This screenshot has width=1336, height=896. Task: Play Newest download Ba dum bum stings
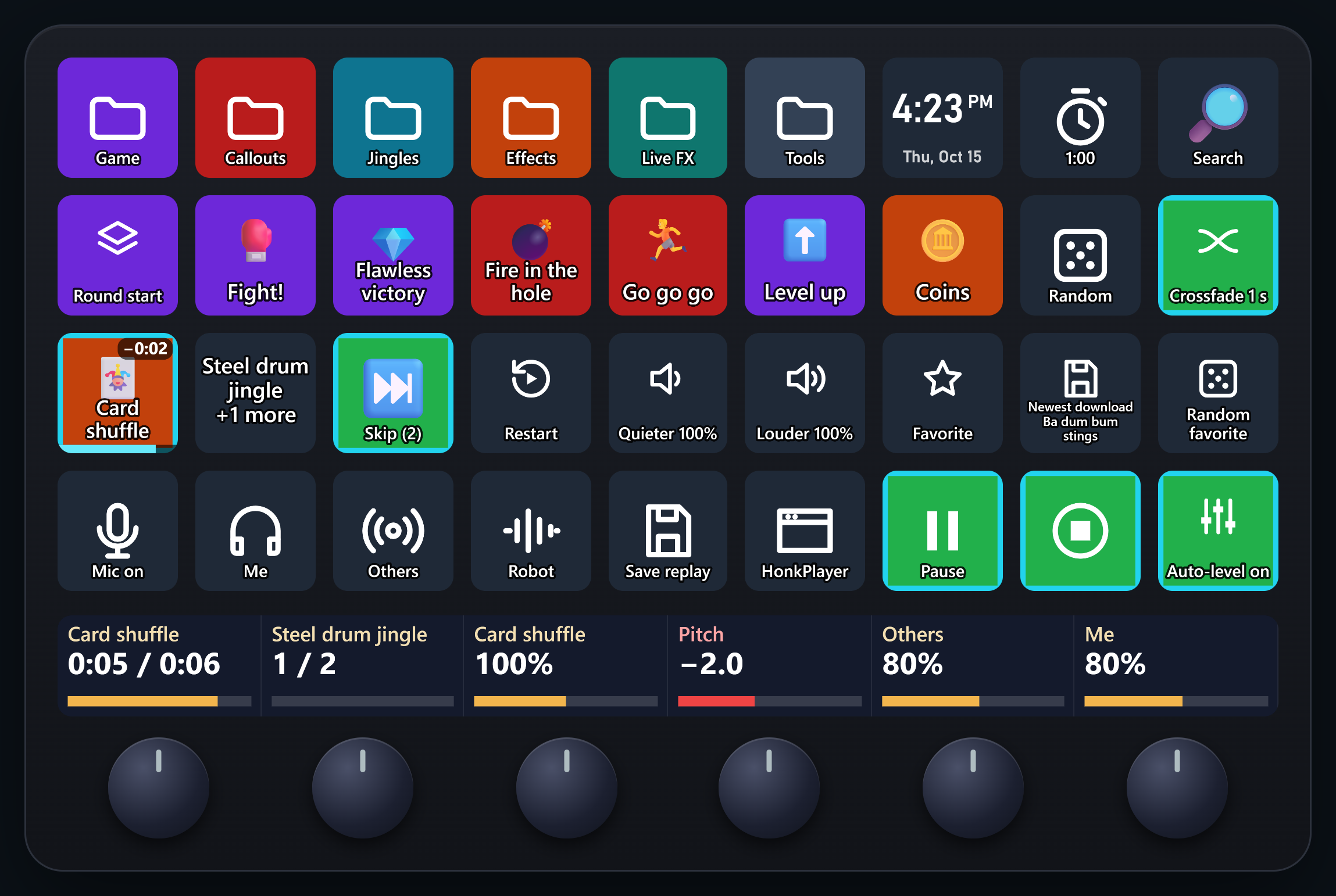[1080, 393]
